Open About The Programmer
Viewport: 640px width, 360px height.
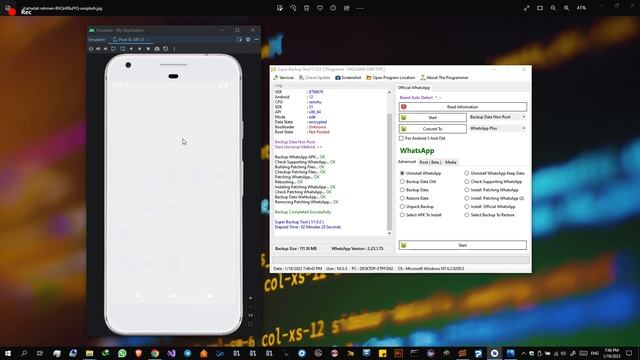click(444, 78)
